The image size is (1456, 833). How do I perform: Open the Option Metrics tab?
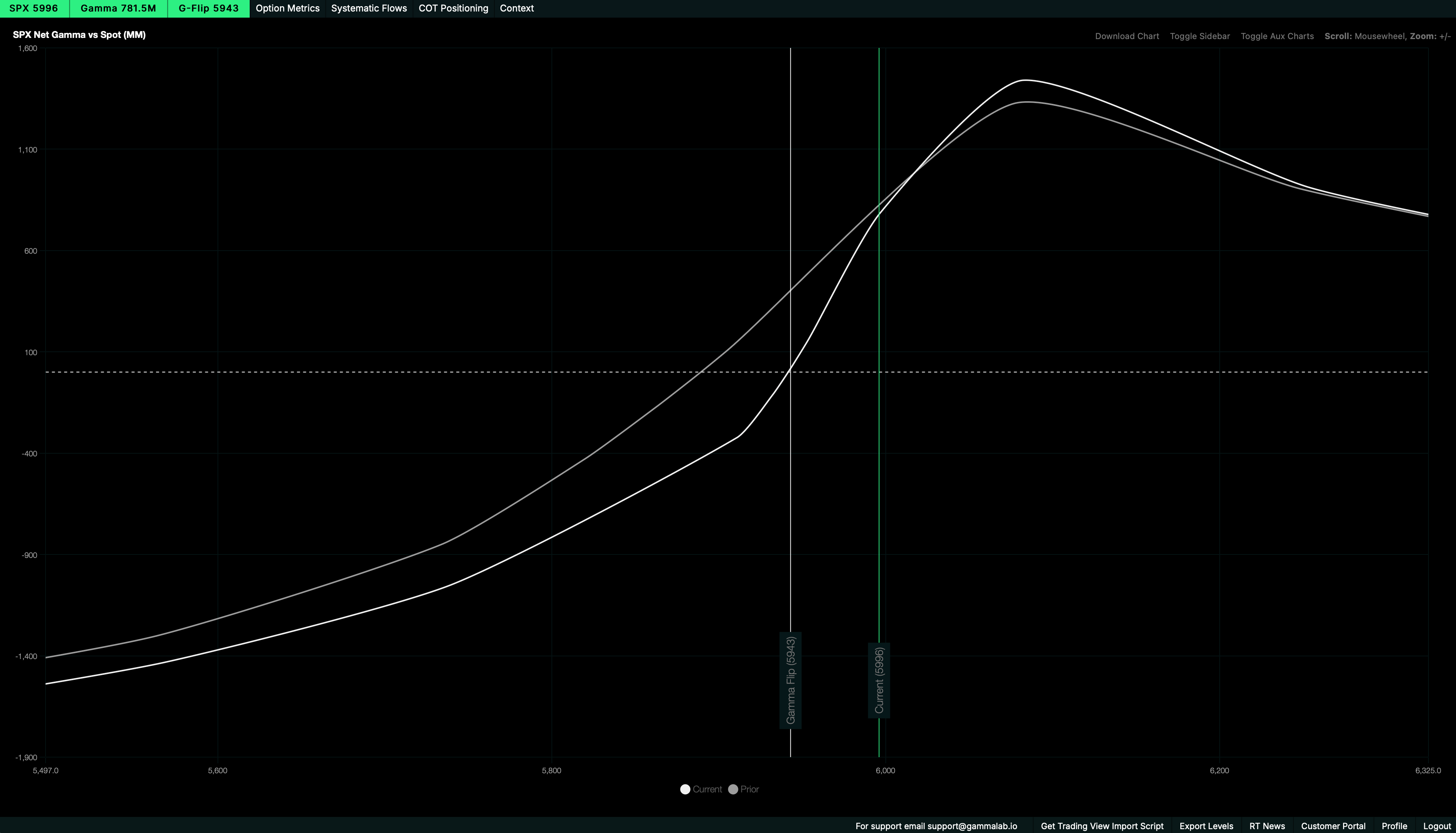click(288, 8)
